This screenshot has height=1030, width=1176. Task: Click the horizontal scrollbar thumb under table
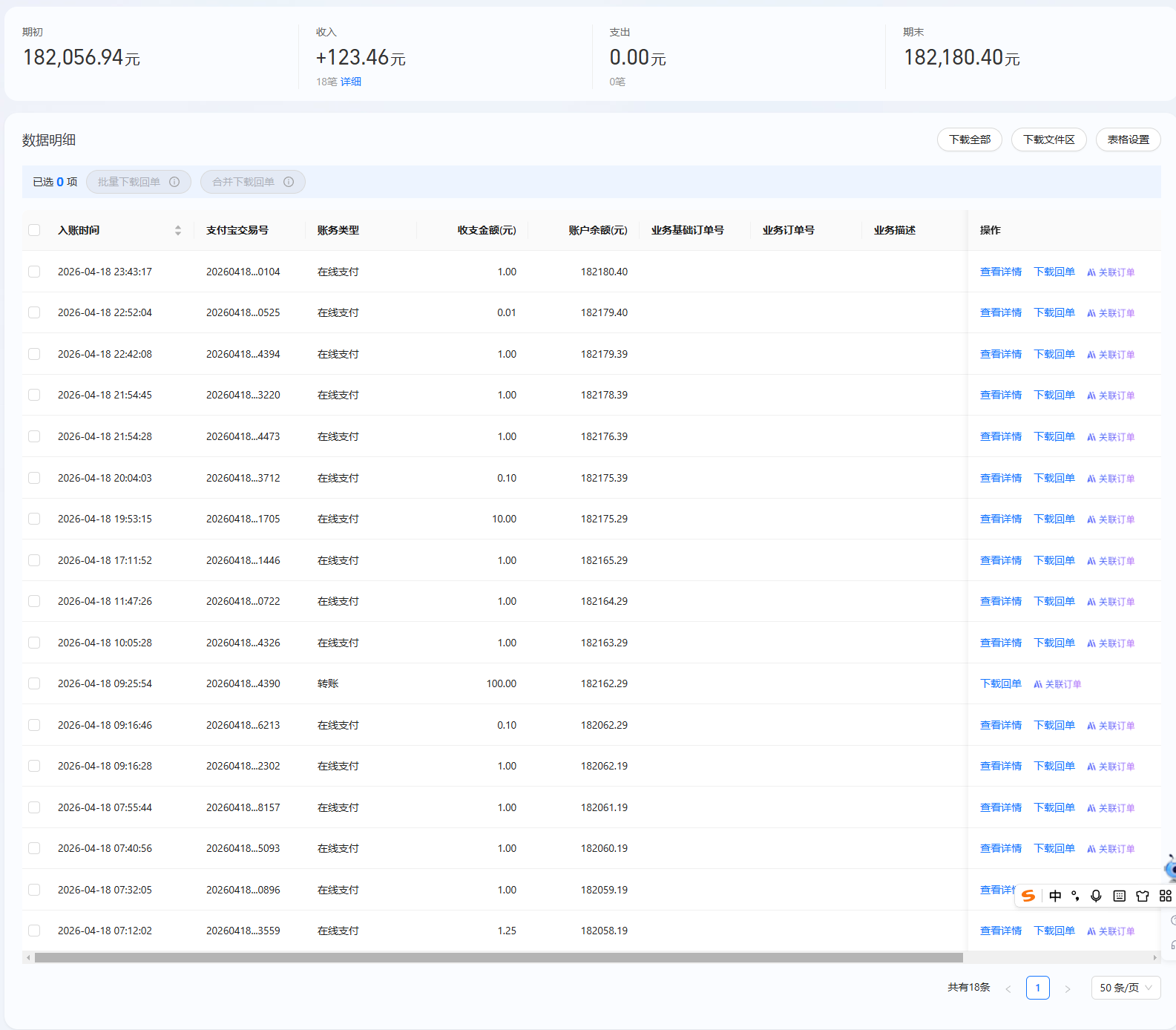click(497, 958)
